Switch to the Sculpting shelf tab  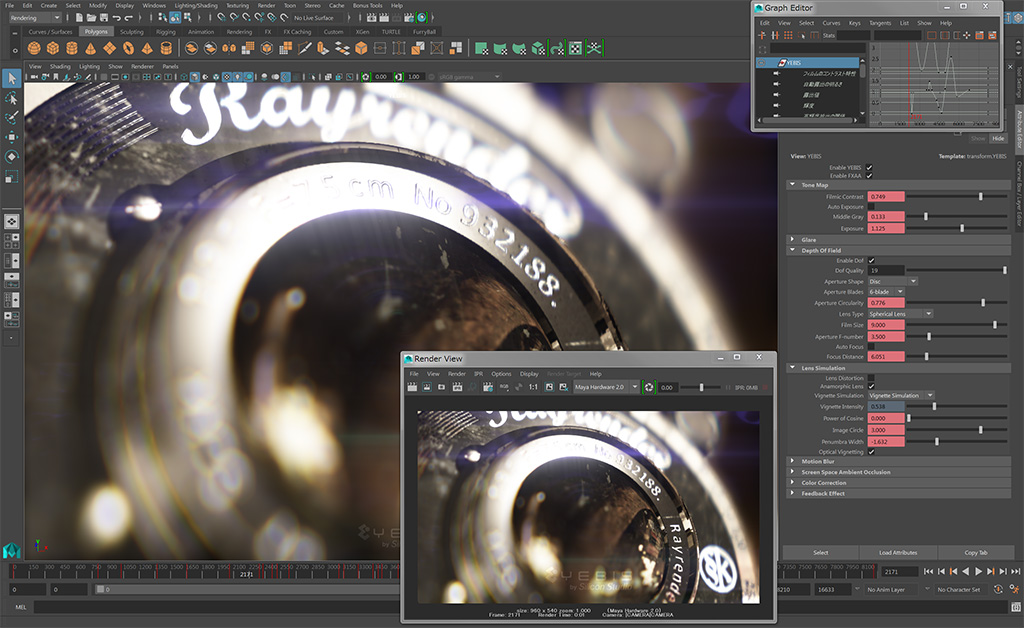coord(132,31)
